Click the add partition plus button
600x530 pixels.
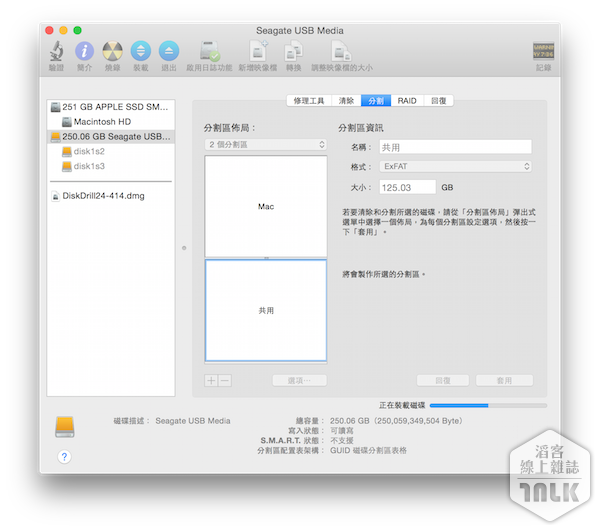click(211, 381)
